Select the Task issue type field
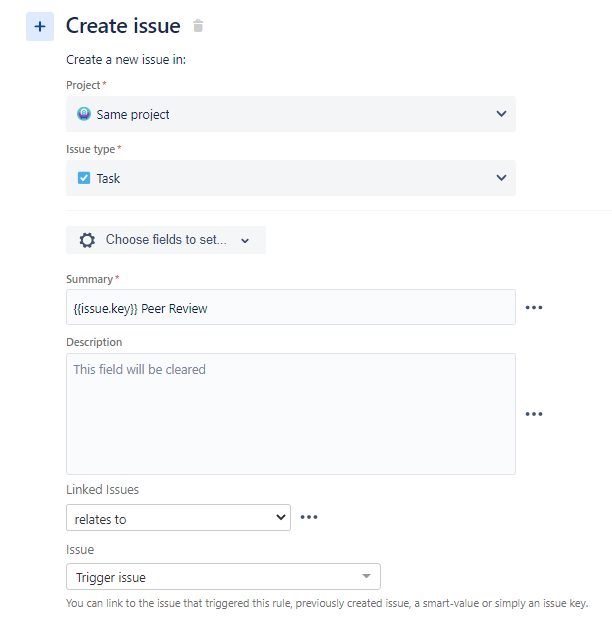This screenshot has height=633, width=612. 291,178
